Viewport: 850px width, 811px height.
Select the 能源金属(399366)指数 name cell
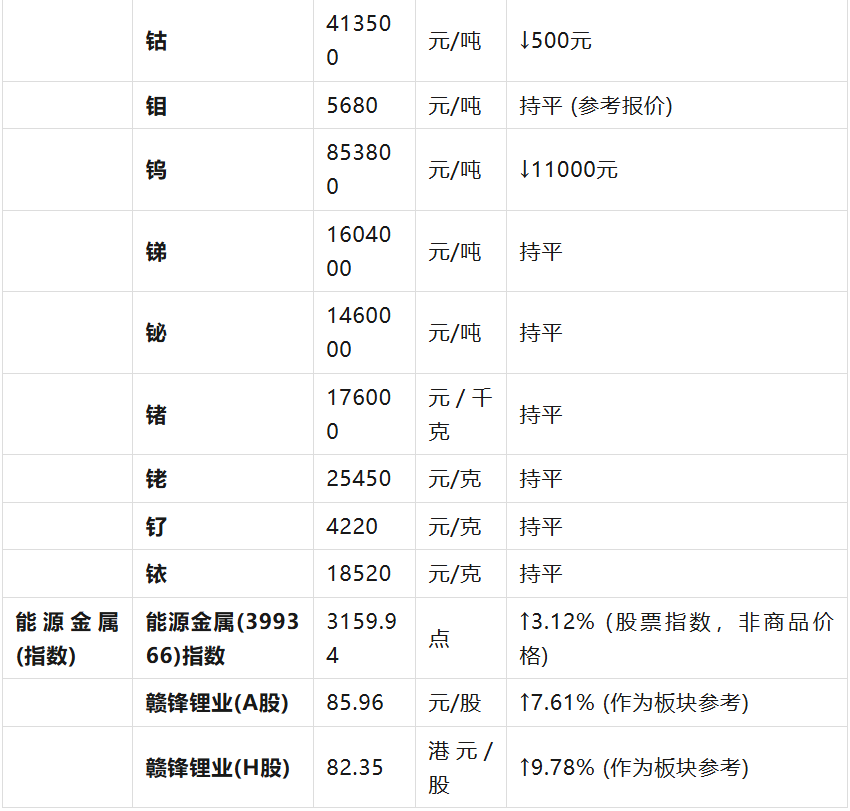click(222, 639)
